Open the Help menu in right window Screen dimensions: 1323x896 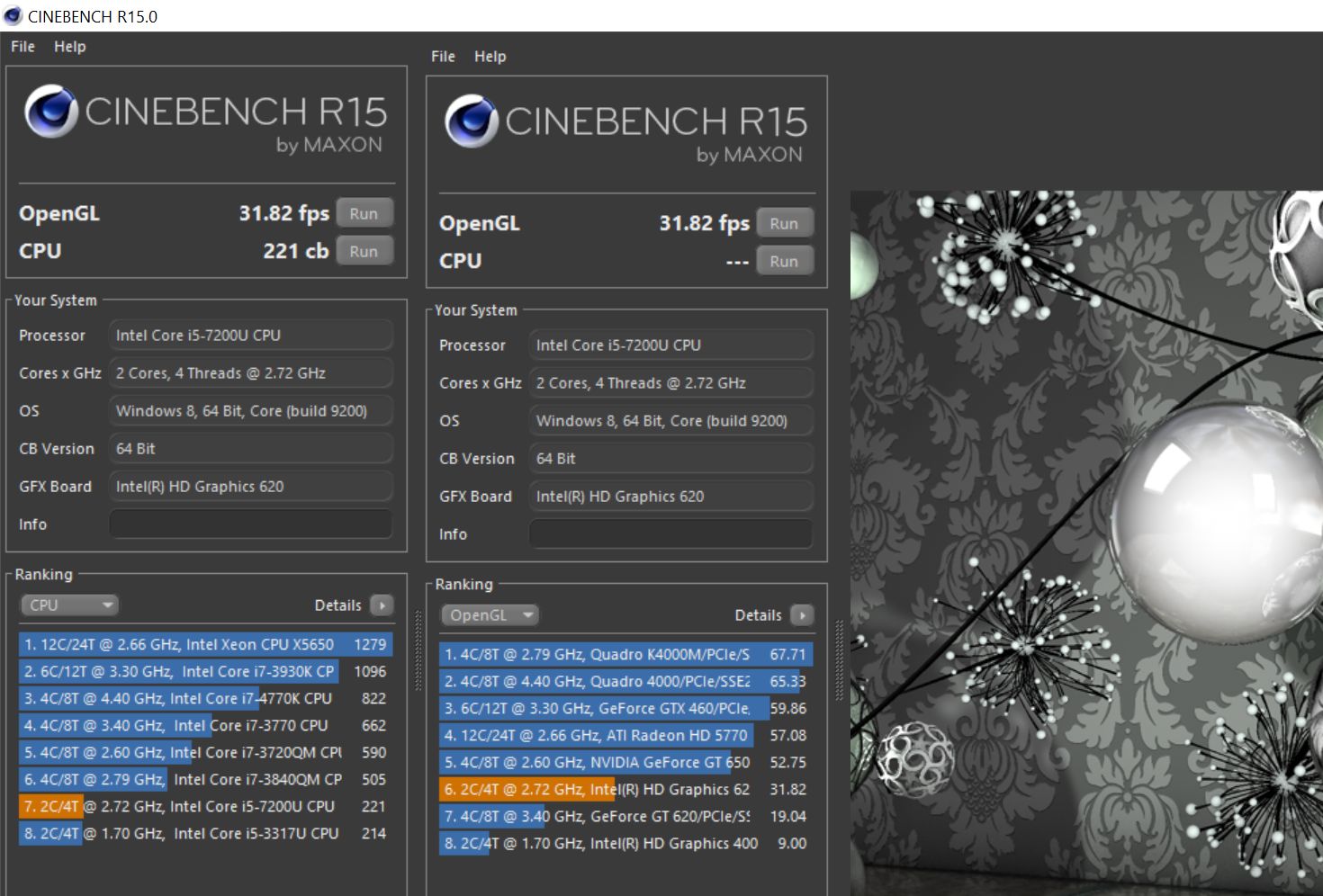pos(490,57)
